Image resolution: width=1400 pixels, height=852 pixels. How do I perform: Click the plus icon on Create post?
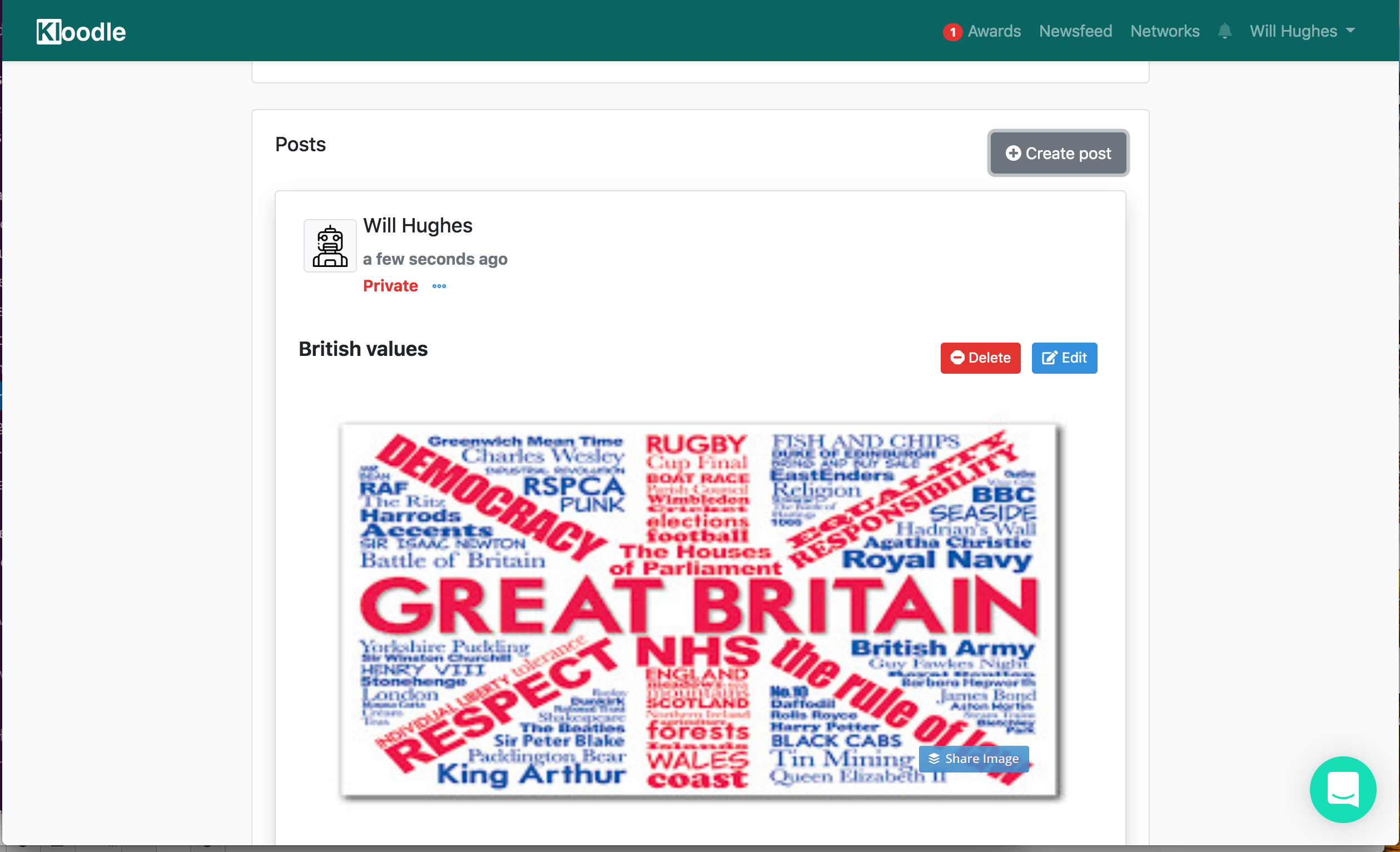pos(1013,153)
